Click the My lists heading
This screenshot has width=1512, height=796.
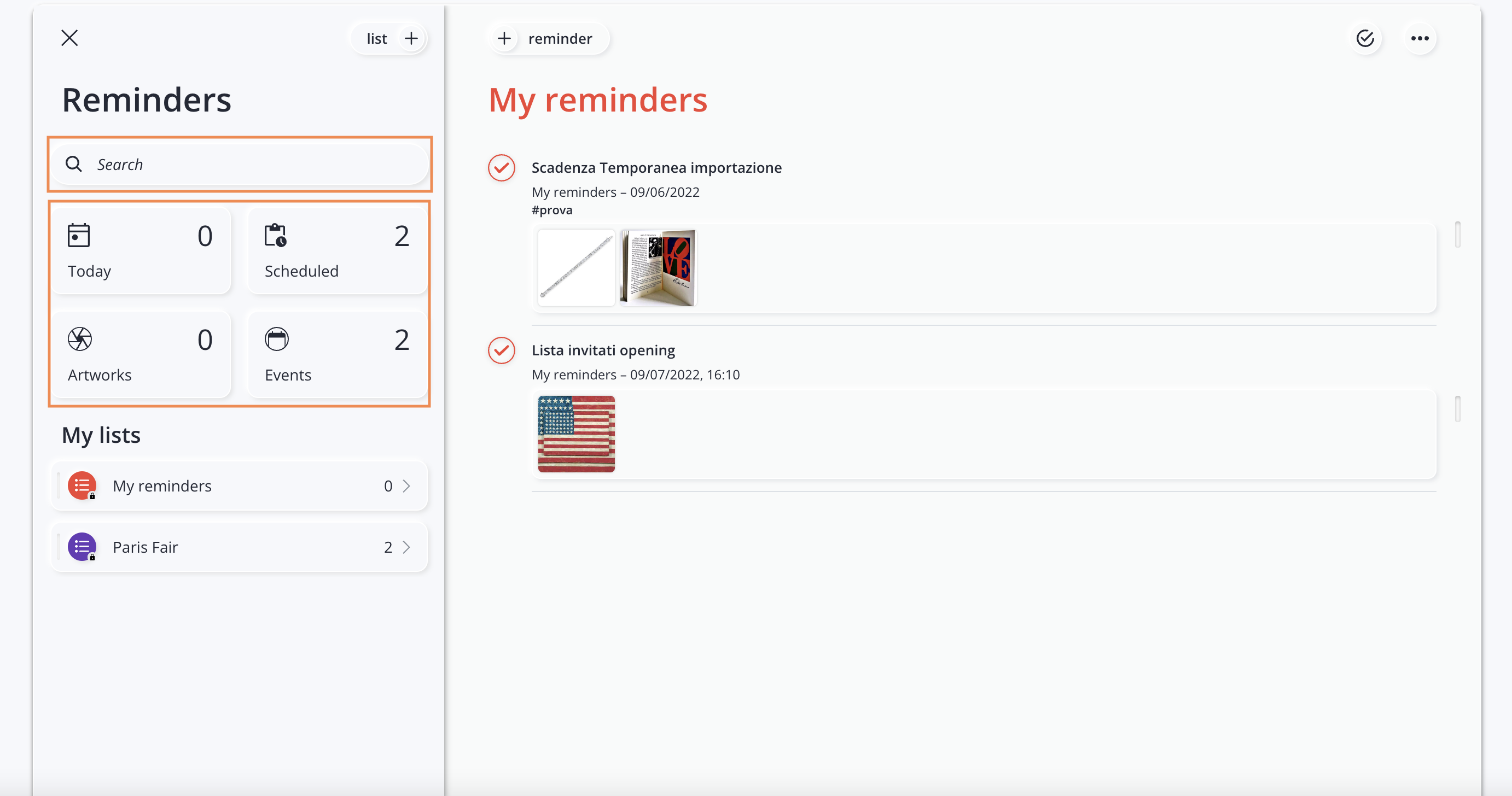pyautogui.click(x=101, y=435)
